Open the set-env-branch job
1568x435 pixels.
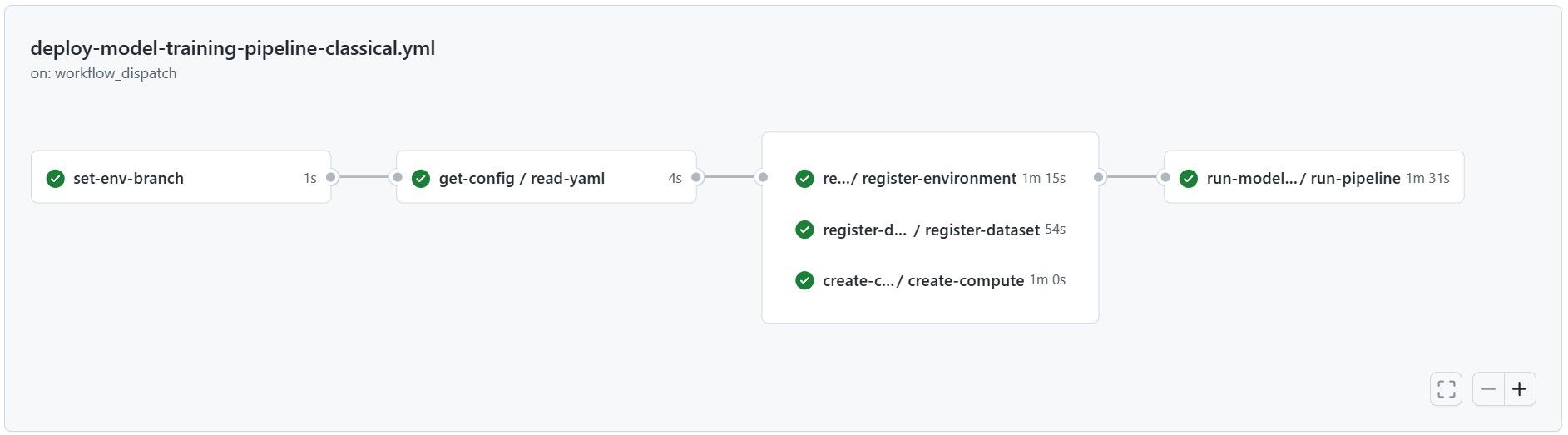[181, 177]
